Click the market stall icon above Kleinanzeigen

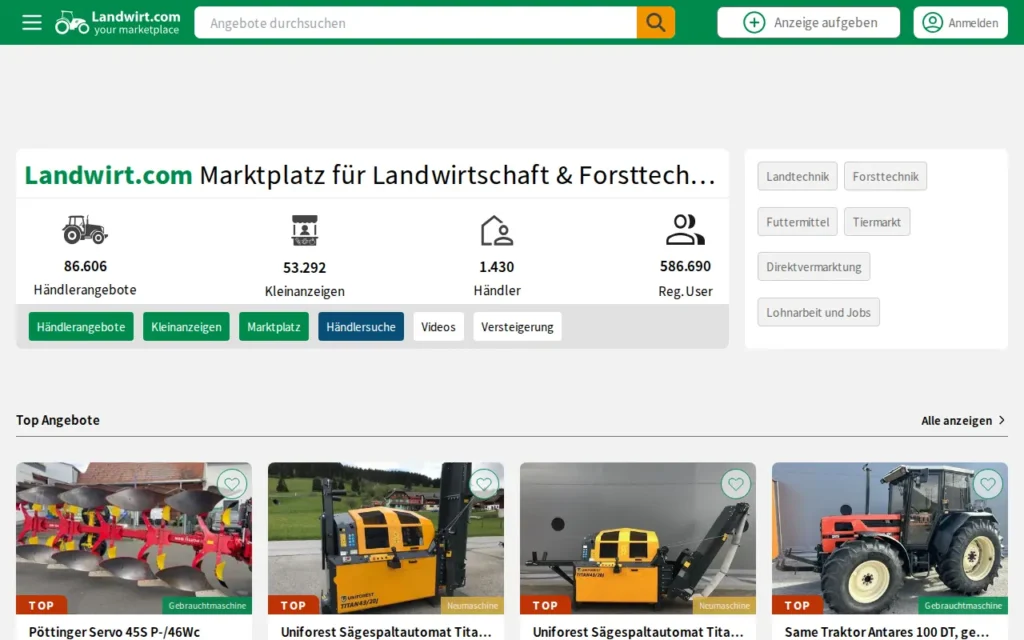tap(304, 231)
